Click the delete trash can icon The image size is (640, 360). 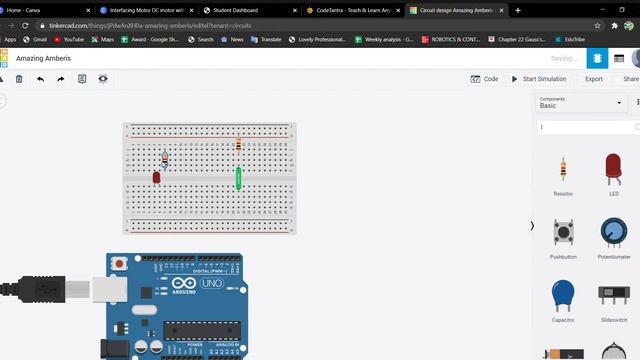pyautogui.click(x=19, y=79)
